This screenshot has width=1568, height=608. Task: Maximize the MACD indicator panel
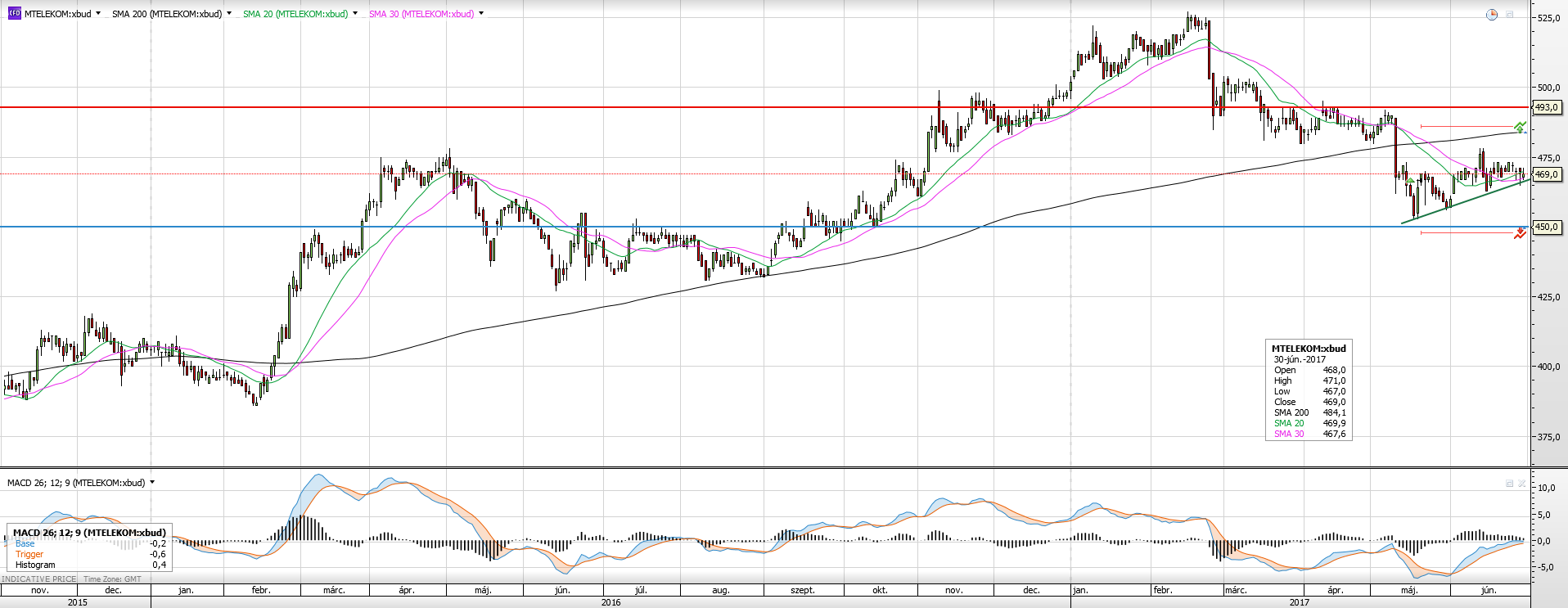click(x=1510, y=484)
